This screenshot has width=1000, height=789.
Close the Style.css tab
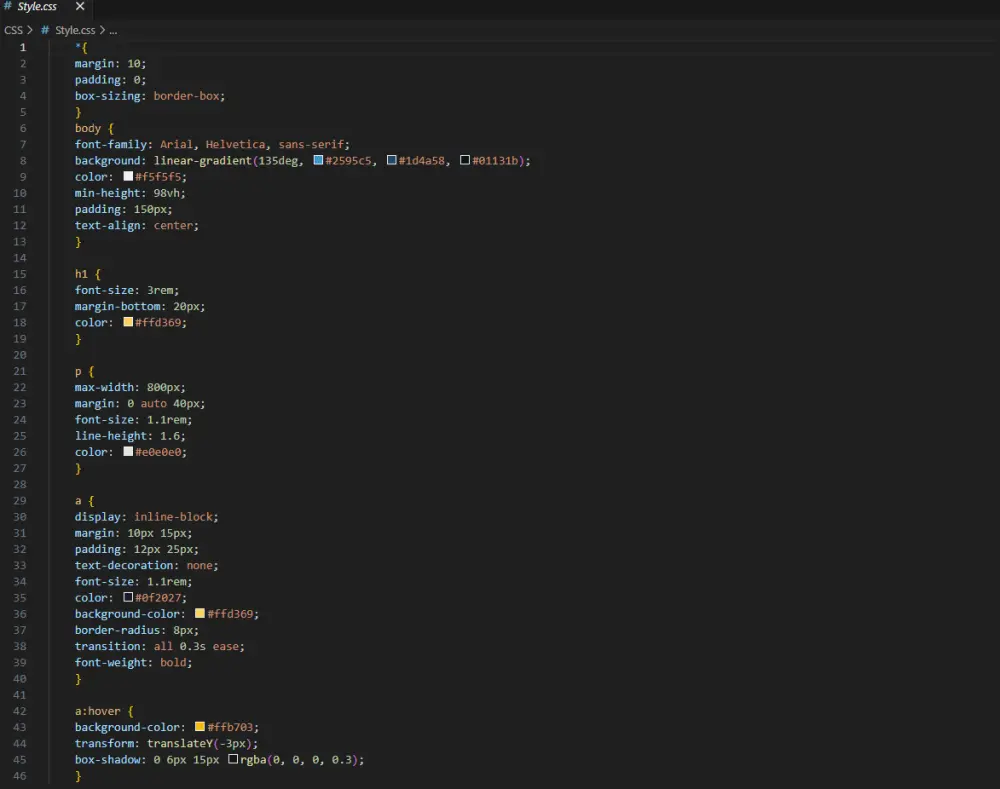coord(79,5)
